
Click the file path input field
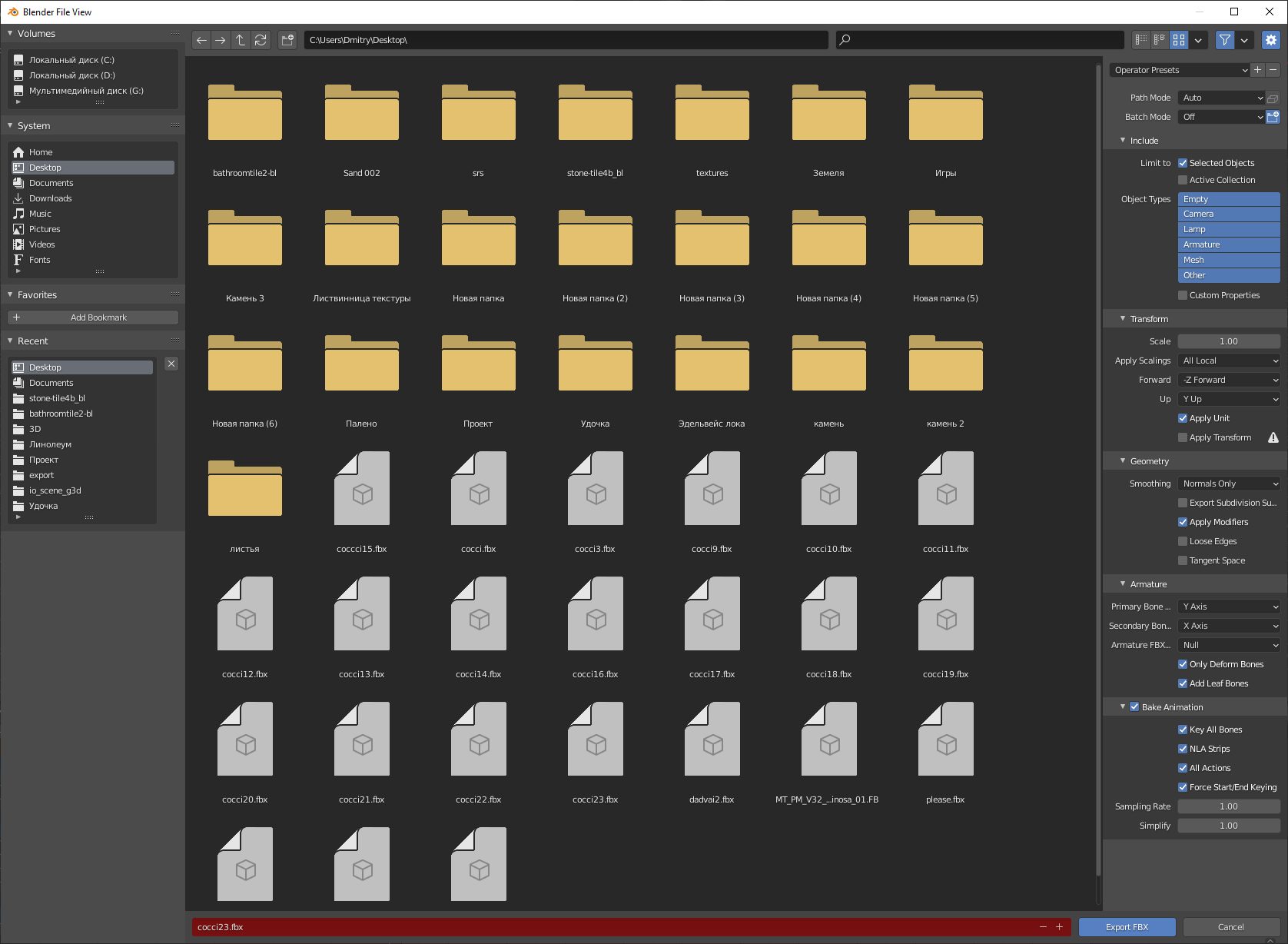coord(566,40)
